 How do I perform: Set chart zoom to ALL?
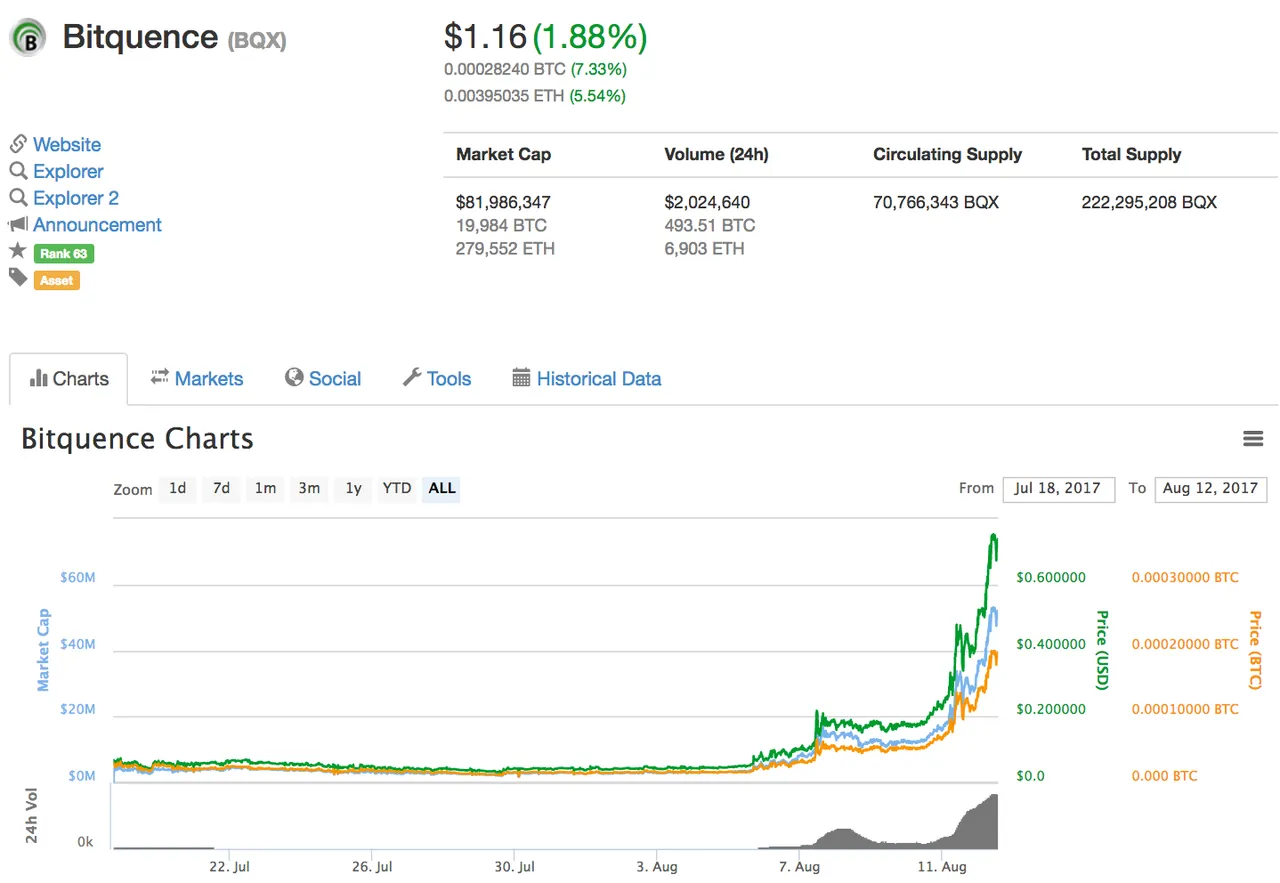point(441,489)
